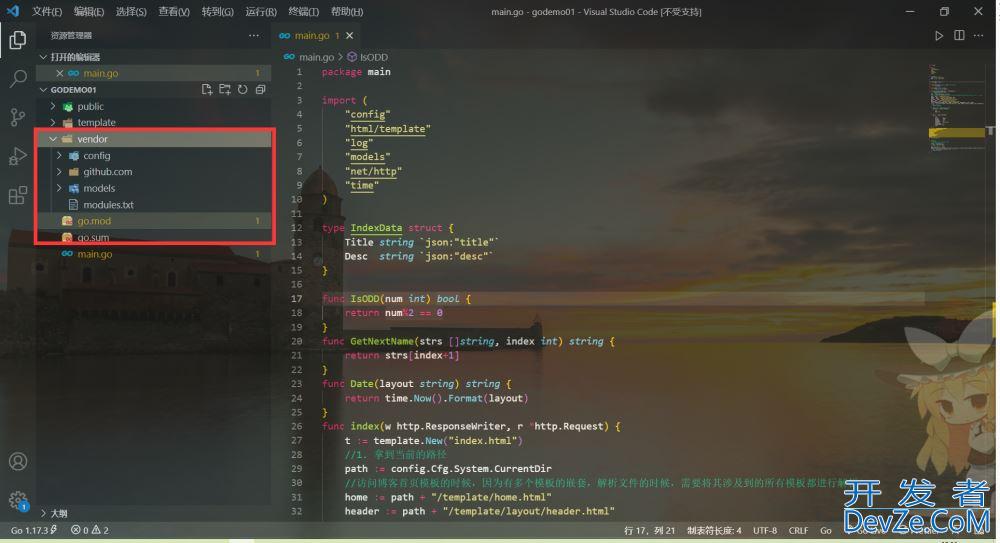
Task: Click the "html/template" import line
Action: pos(388,129)
